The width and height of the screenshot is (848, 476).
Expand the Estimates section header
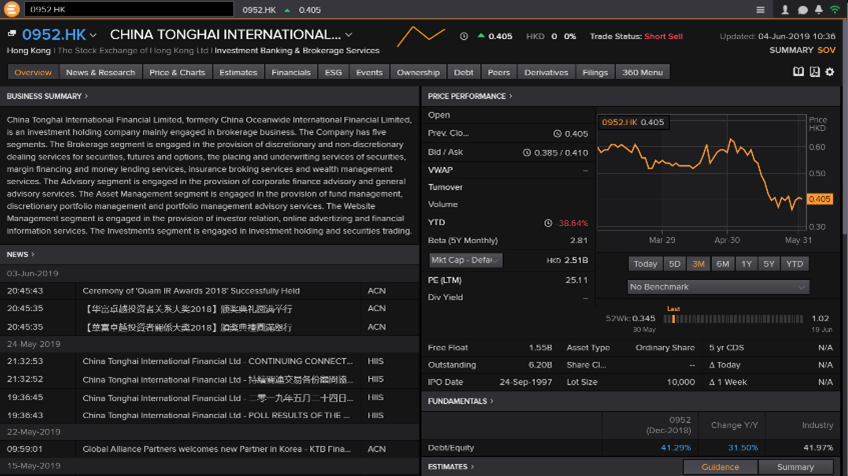450,467
